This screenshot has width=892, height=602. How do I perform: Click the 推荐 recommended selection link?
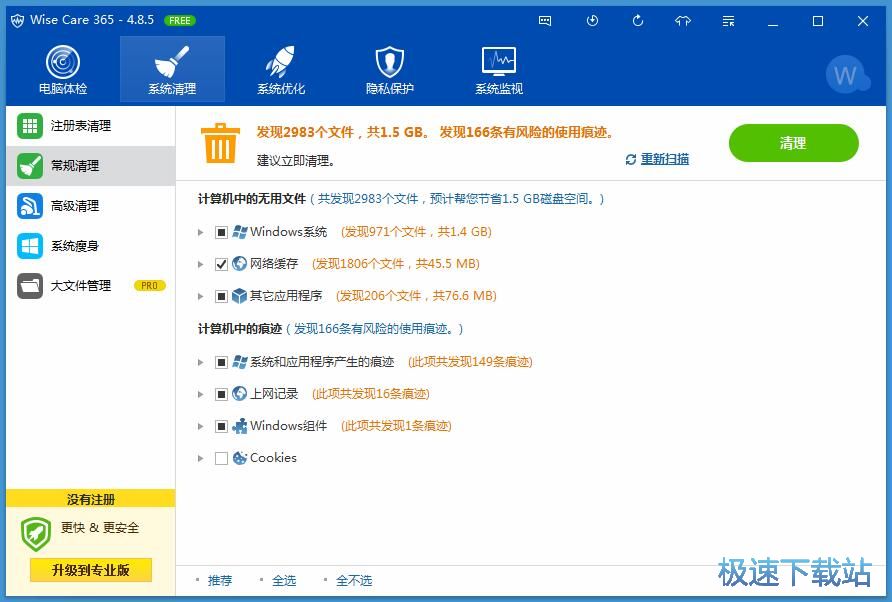[220, 580]
